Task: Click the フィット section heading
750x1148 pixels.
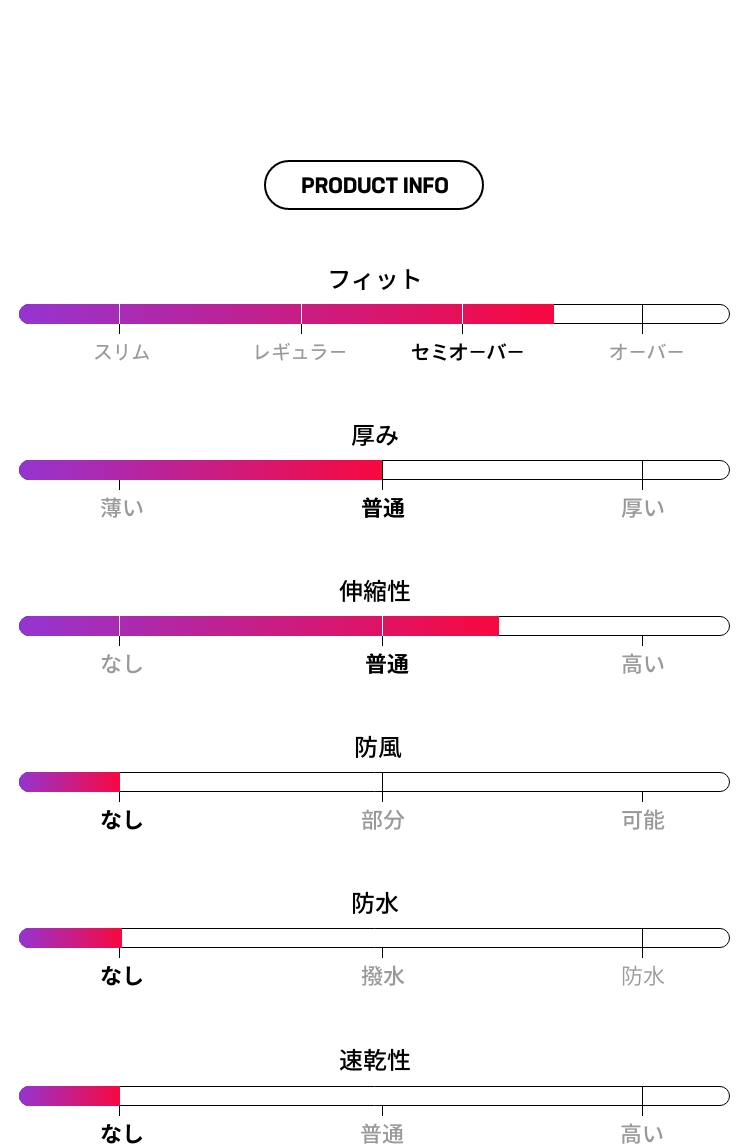Action: point(374,279)
